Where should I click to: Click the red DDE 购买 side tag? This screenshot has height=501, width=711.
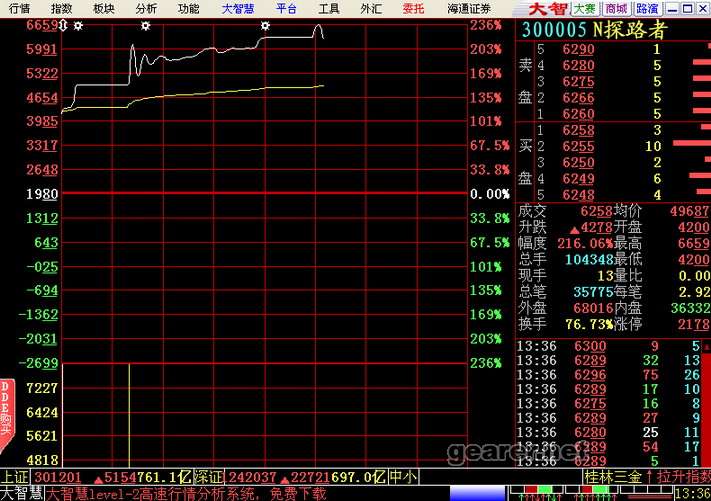tap(6, 416)
